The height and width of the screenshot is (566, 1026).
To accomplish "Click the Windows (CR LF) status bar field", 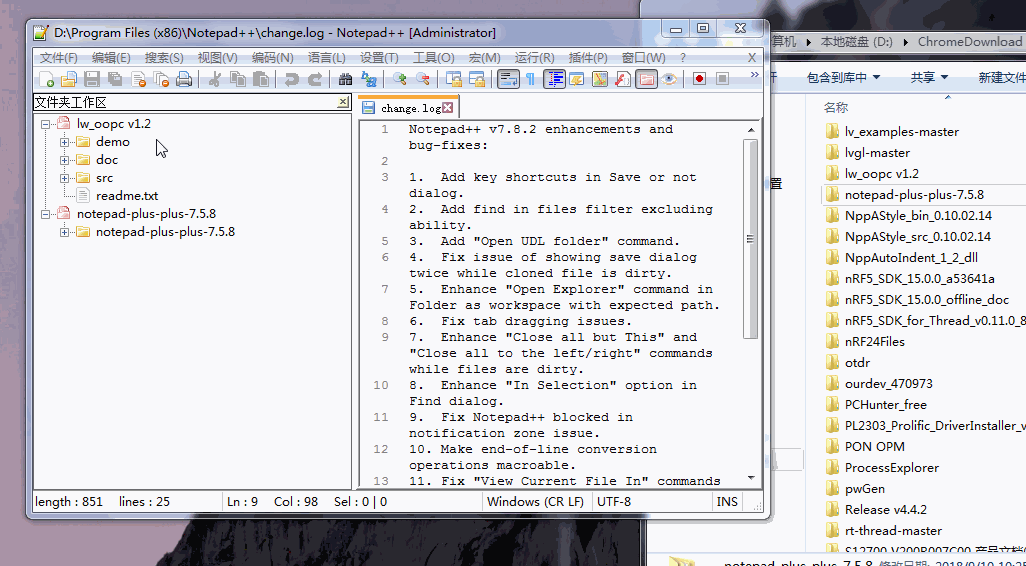I will pos(536,502).
